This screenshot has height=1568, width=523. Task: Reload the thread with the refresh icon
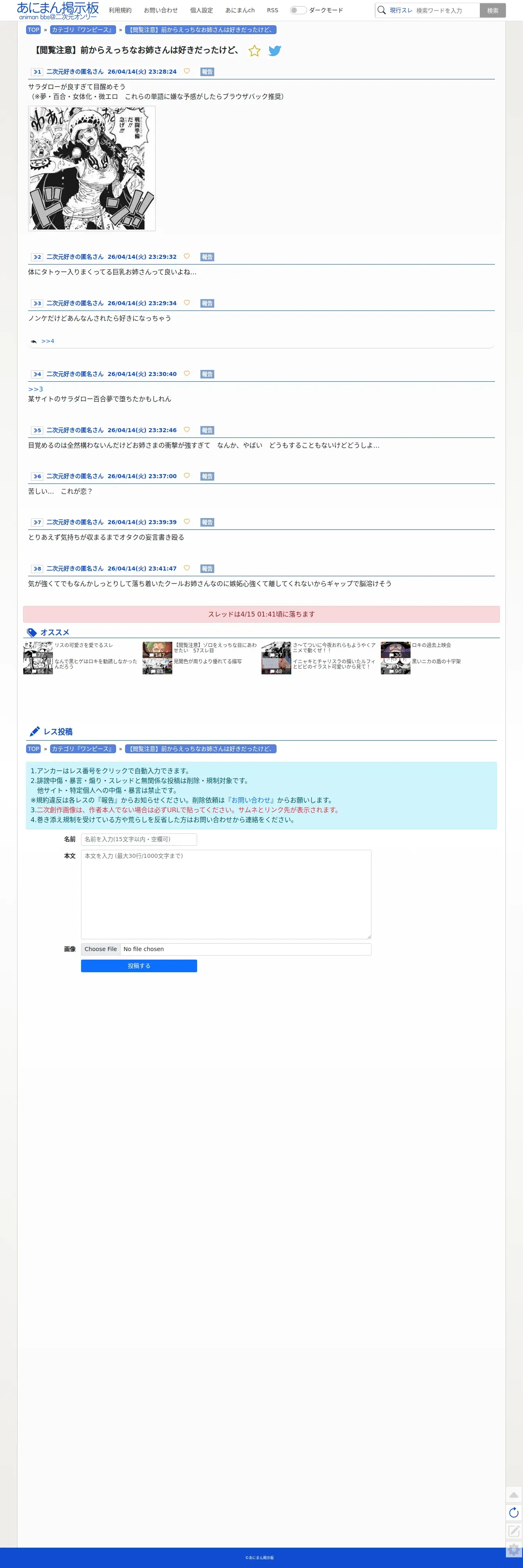point(514,1513)
